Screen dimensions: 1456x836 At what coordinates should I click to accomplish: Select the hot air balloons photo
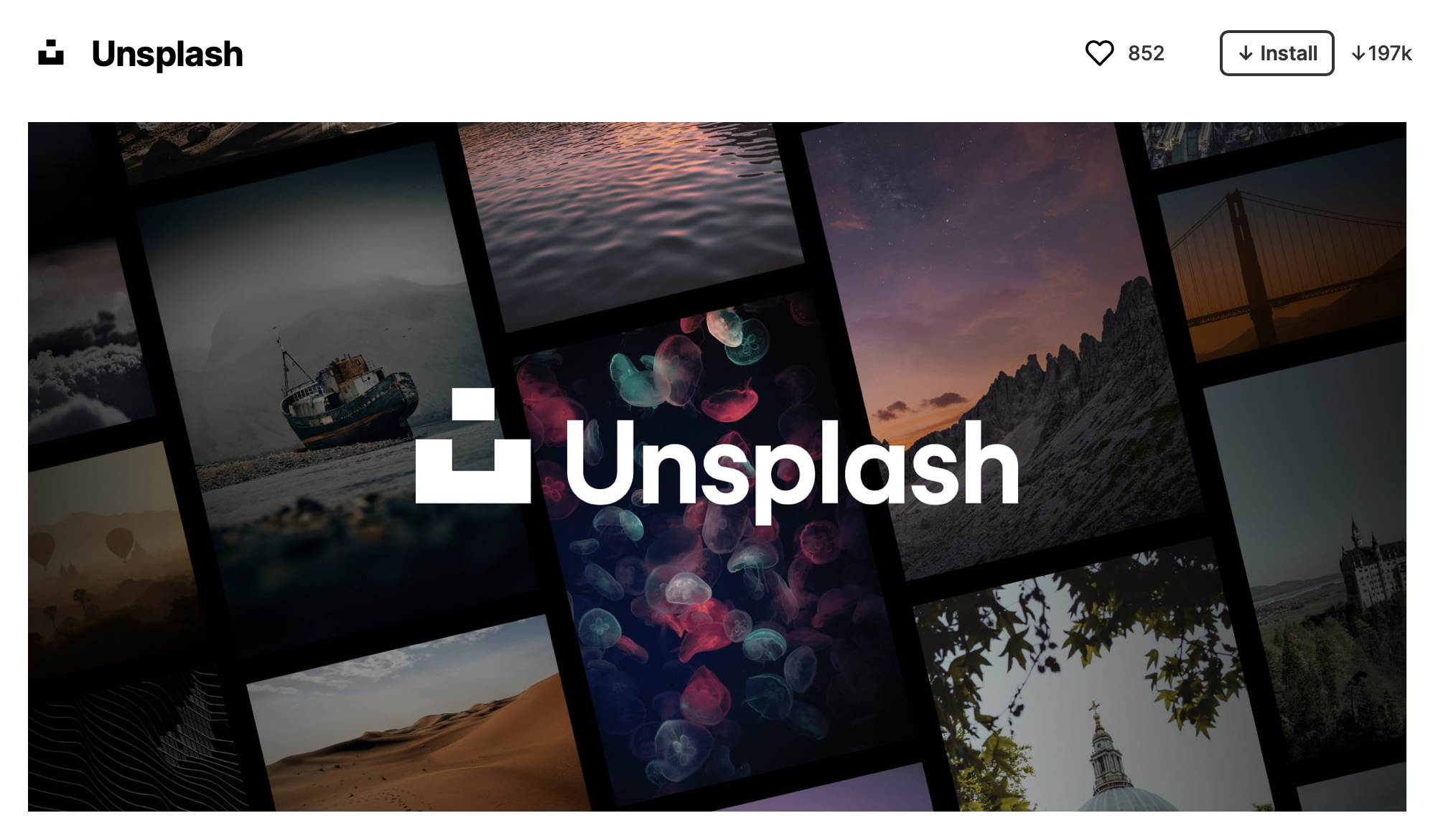tap(108, 560)
